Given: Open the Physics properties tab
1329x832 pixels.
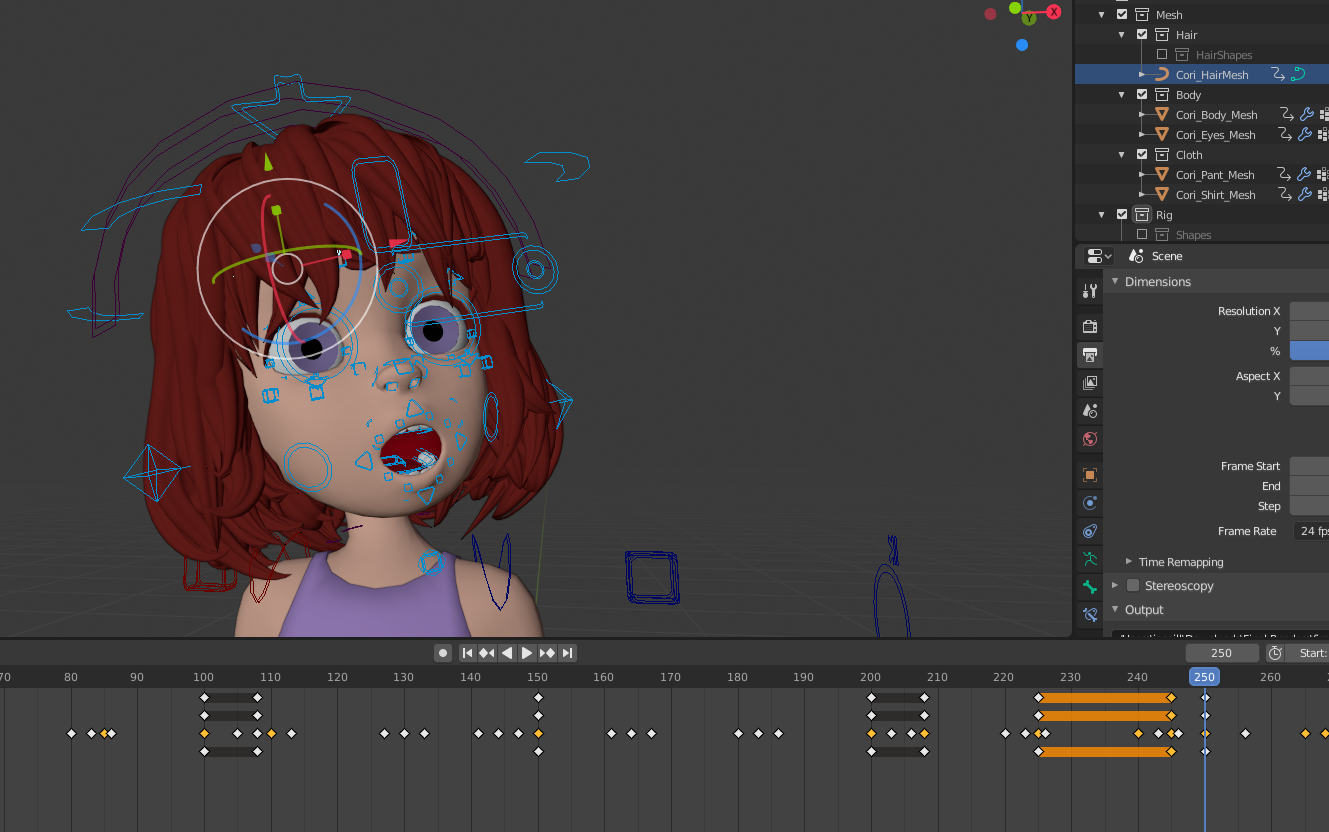Looking at the screenshot, I should (1090, 502).
